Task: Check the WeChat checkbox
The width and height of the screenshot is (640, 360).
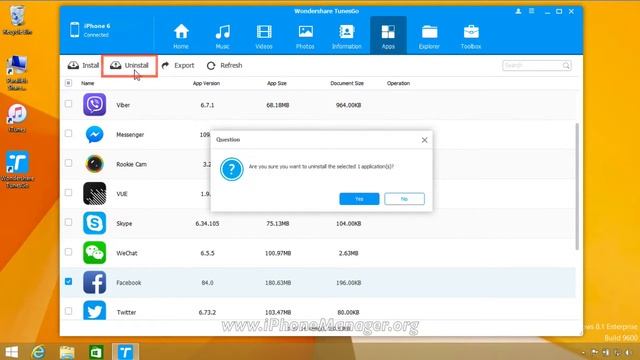Action: [68, 252]
